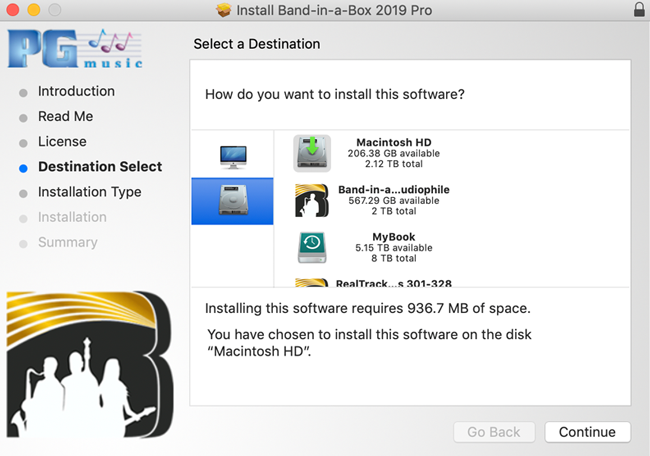Click the "8 TB total" text
Image resolution: width=650 pixels, height=456 pixels.
coord(393,259)
